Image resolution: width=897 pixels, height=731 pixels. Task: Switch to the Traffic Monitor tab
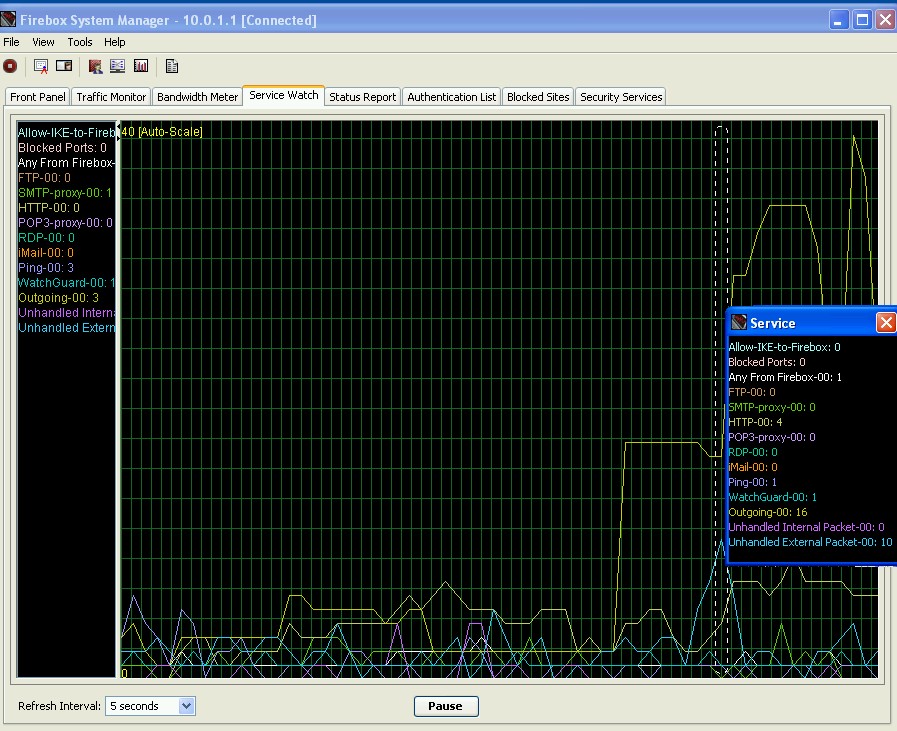click(111, 97)
